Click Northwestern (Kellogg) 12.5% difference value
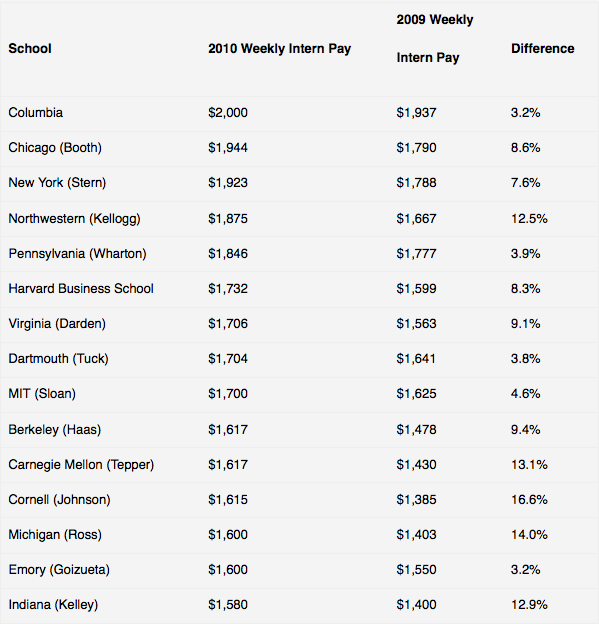The height and width of the screenshot is (624, 599). [x=529, y=218]
